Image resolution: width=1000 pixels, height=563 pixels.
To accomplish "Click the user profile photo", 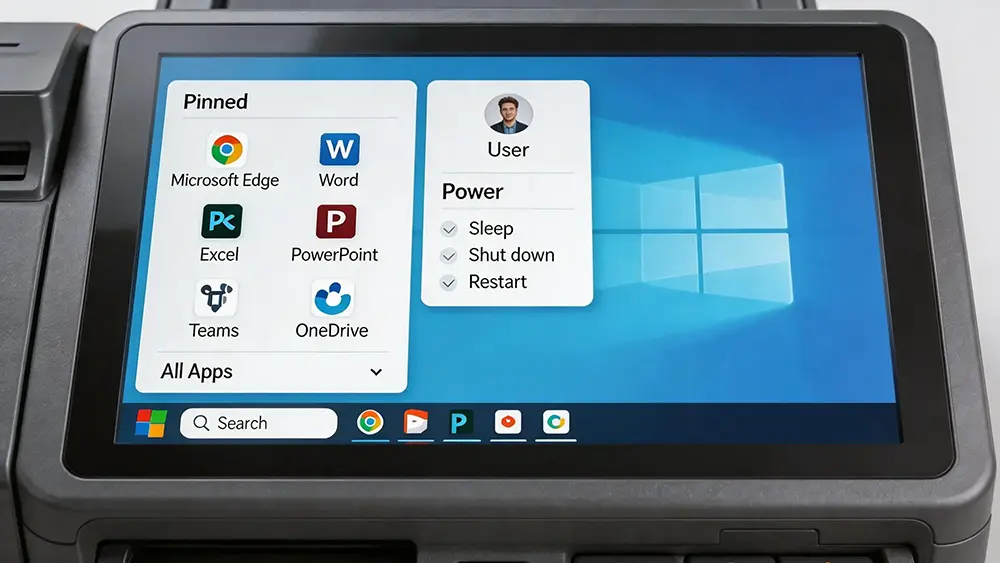I will pyautogui.click(x=508, y=114).
